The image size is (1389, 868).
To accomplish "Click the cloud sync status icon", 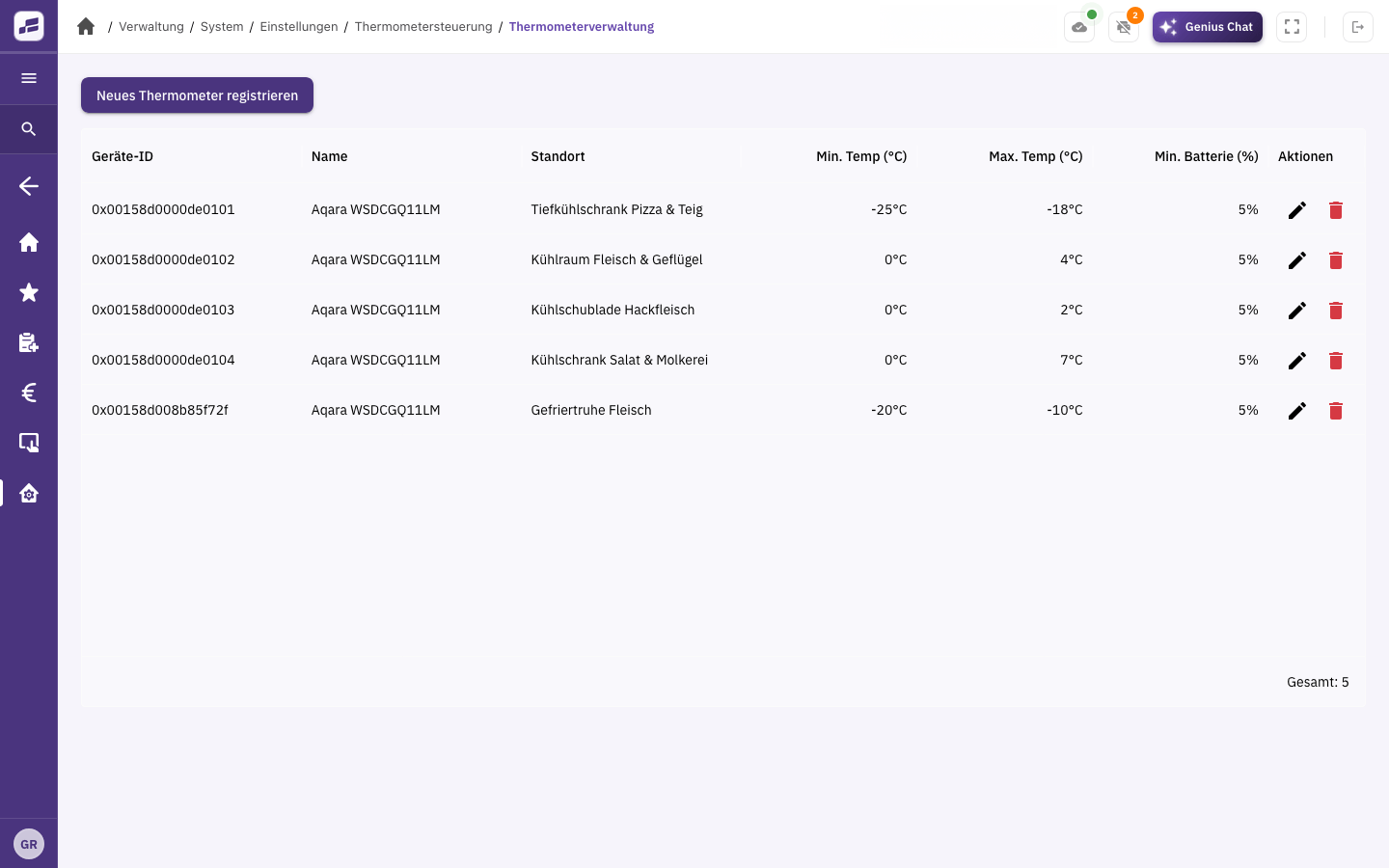I will 1079,27.
